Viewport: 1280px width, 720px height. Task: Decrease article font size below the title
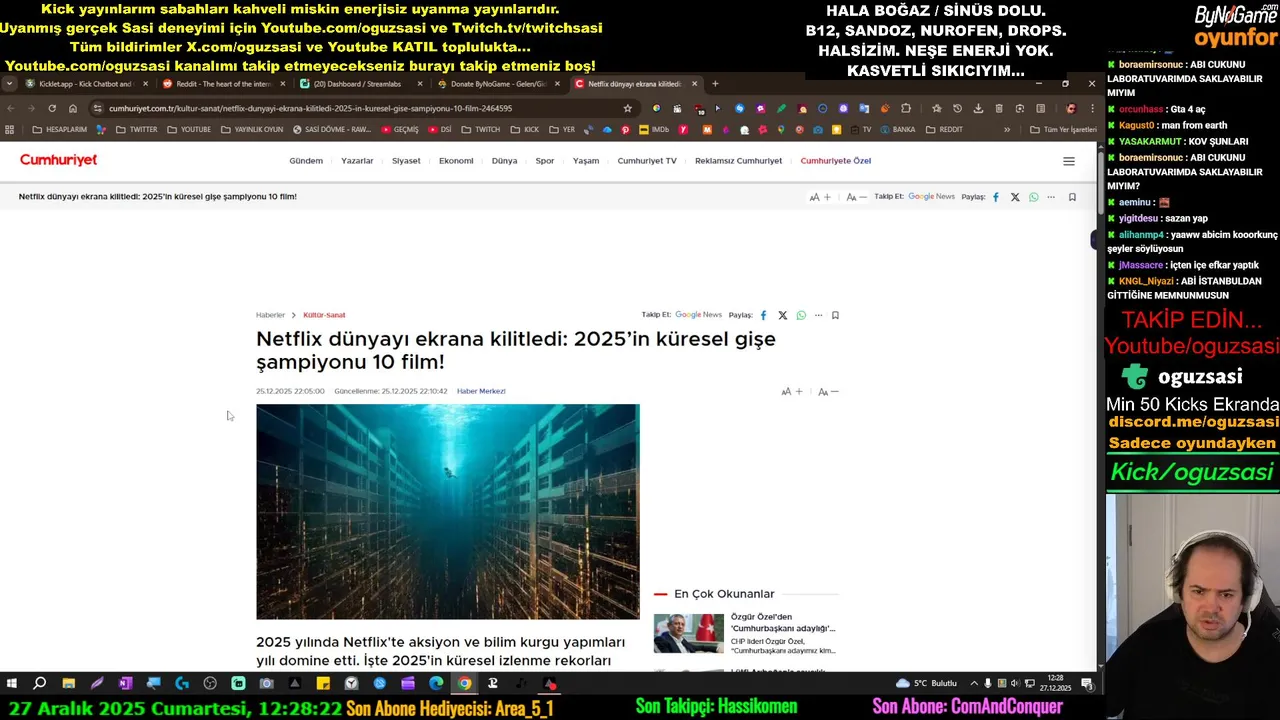click(828, 392)
